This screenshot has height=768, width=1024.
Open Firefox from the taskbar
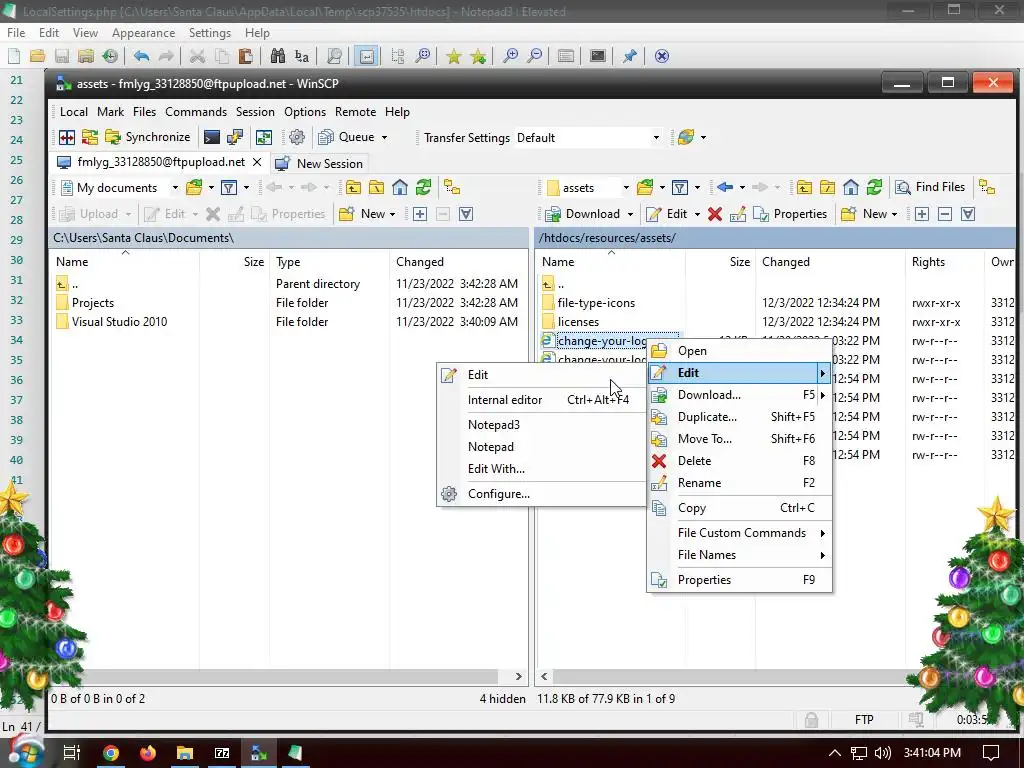point(148,754)
